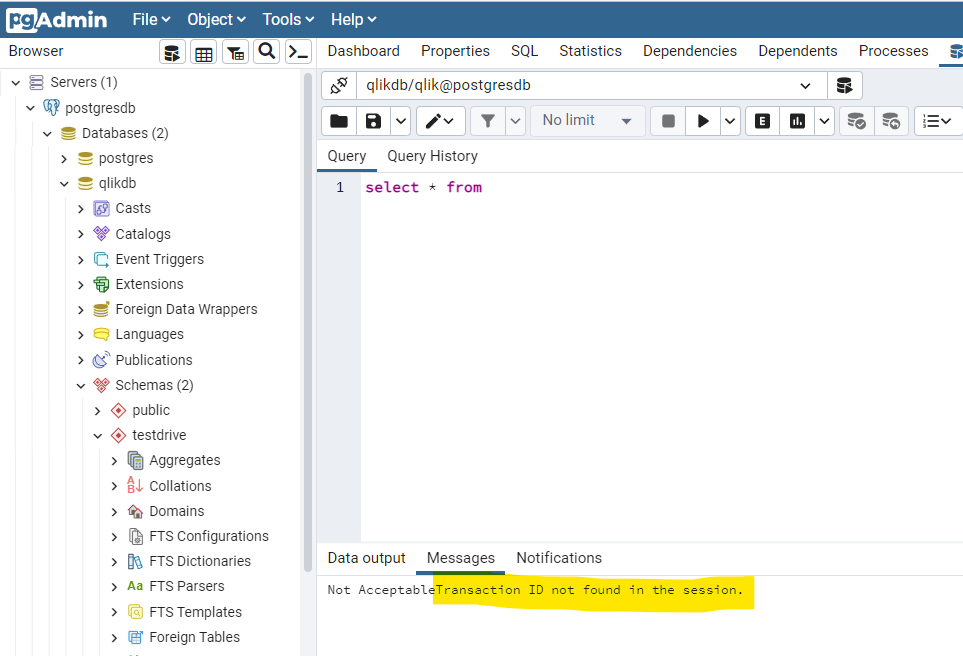Open Search Objects magnifier icon
963x656 pixels.
[x=267, y=52]
